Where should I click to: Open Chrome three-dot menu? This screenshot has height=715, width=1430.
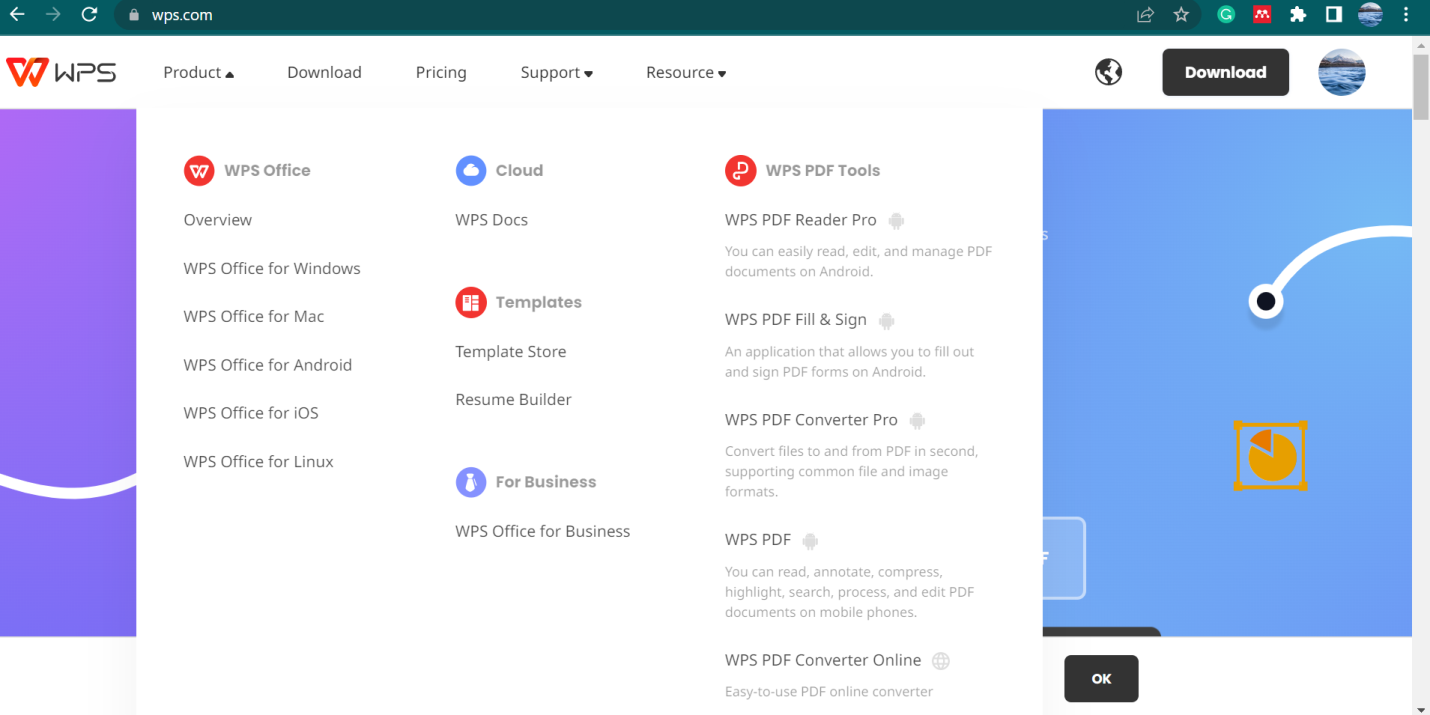coord(1406,15)
